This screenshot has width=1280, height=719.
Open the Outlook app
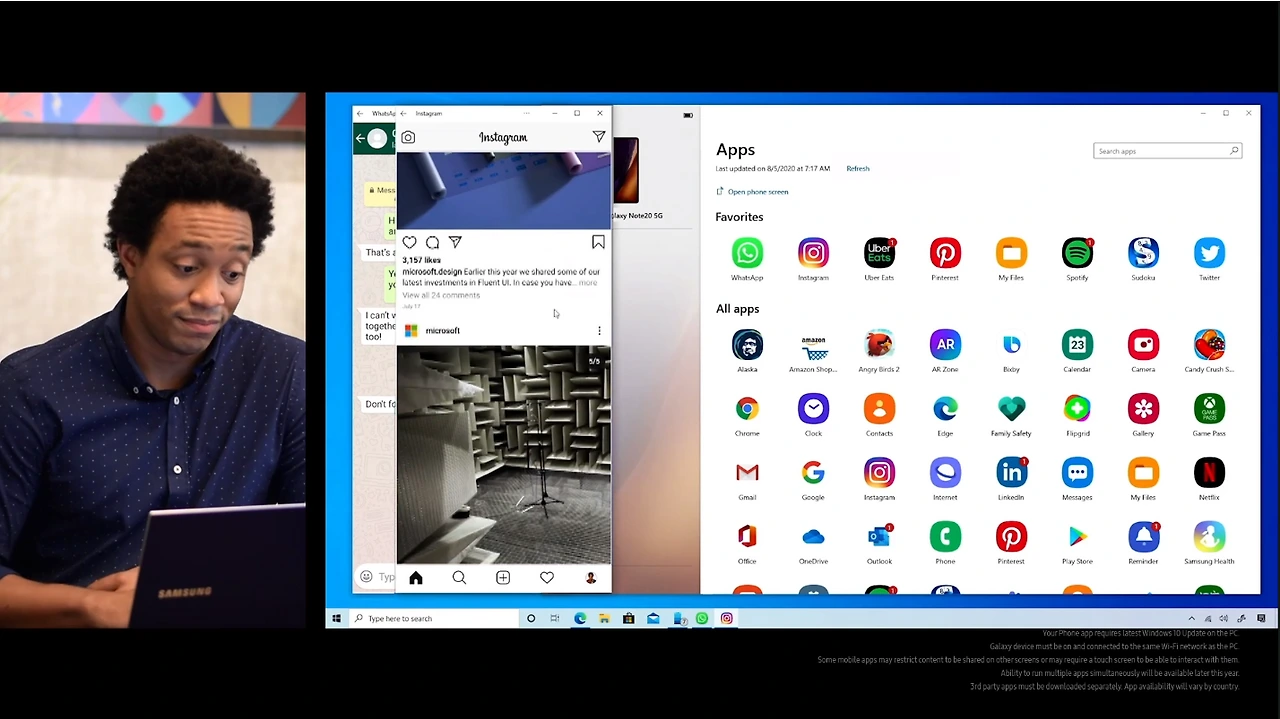click(x=879, y=537)
